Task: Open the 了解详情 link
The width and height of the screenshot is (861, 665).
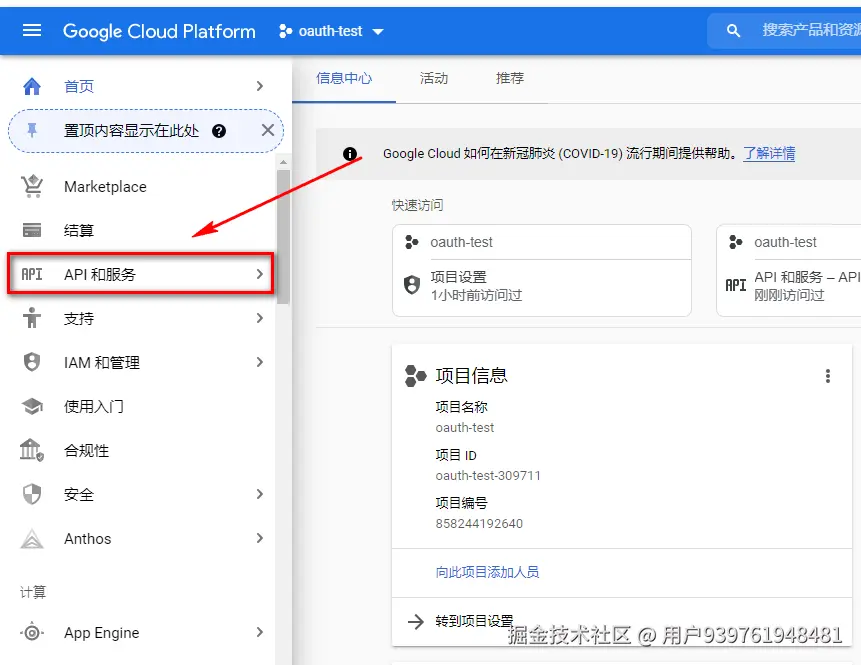Action: click(x=769, y=153)
